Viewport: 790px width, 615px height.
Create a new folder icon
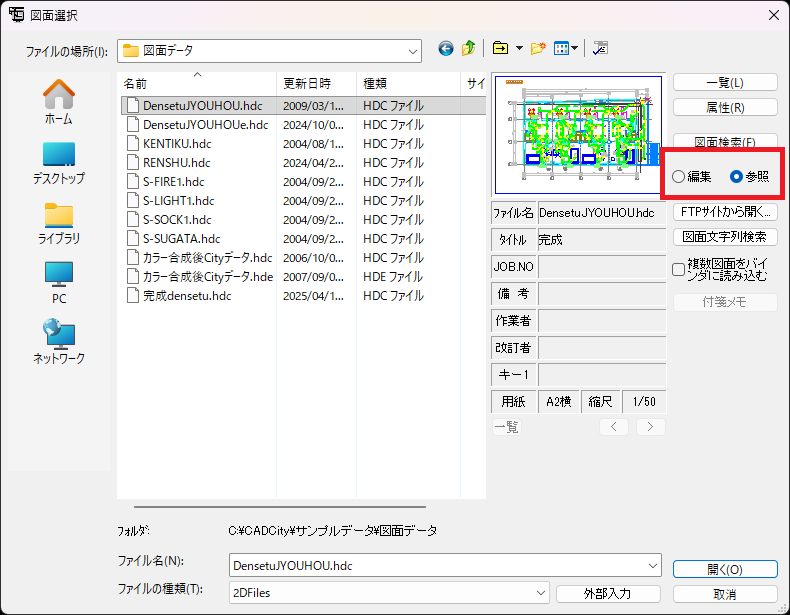click(538, 48)
